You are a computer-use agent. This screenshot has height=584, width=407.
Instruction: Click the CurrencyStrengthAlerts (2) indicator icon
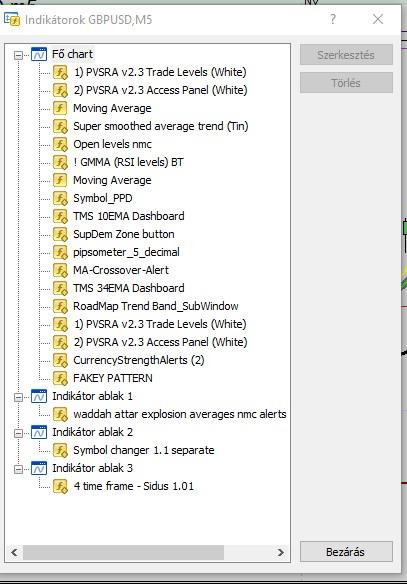(60, 360)
